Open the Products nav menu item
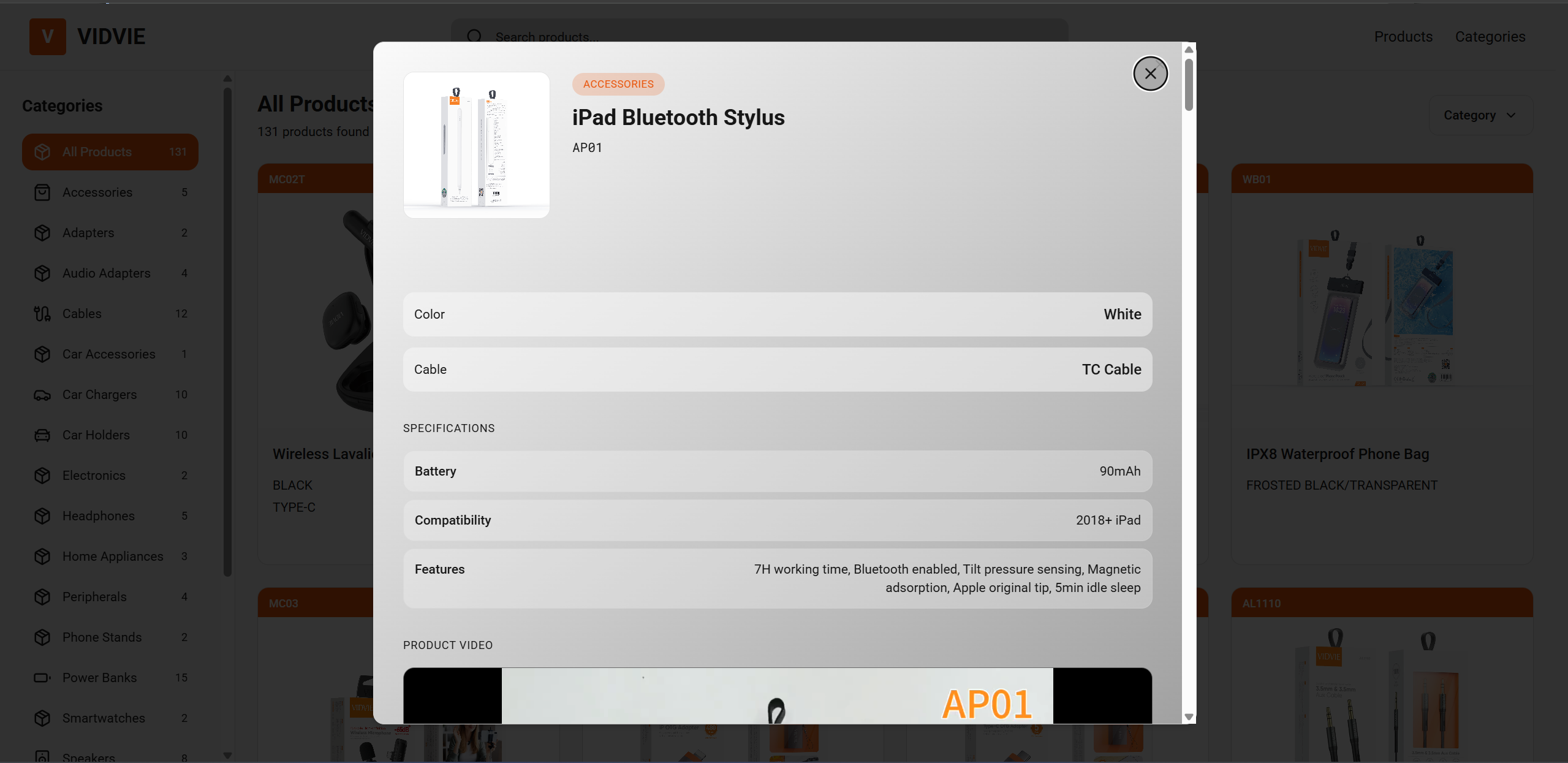1568x763 pixels. point(1403,37)
